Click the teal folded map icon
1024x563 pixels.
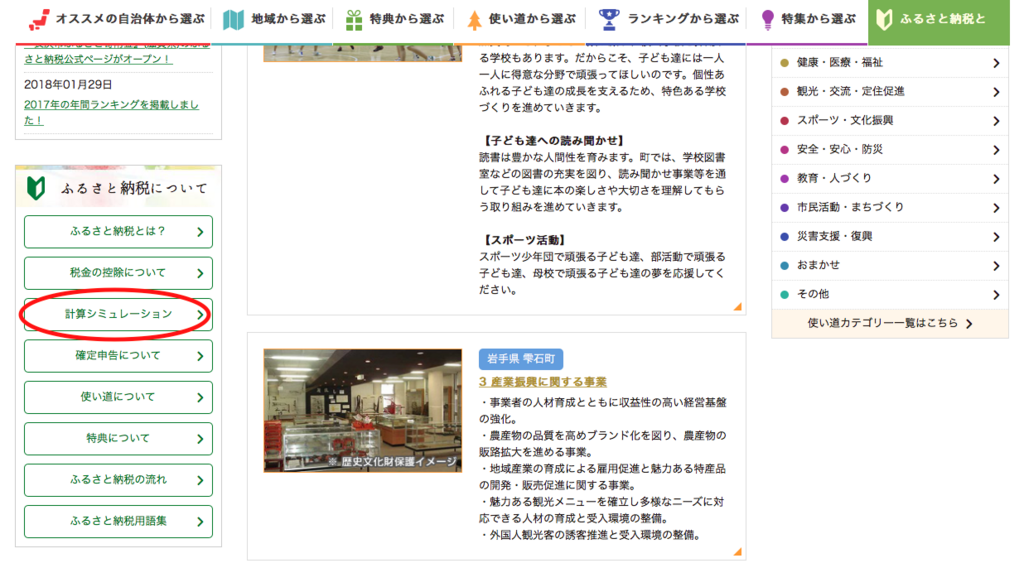[233, 20]
